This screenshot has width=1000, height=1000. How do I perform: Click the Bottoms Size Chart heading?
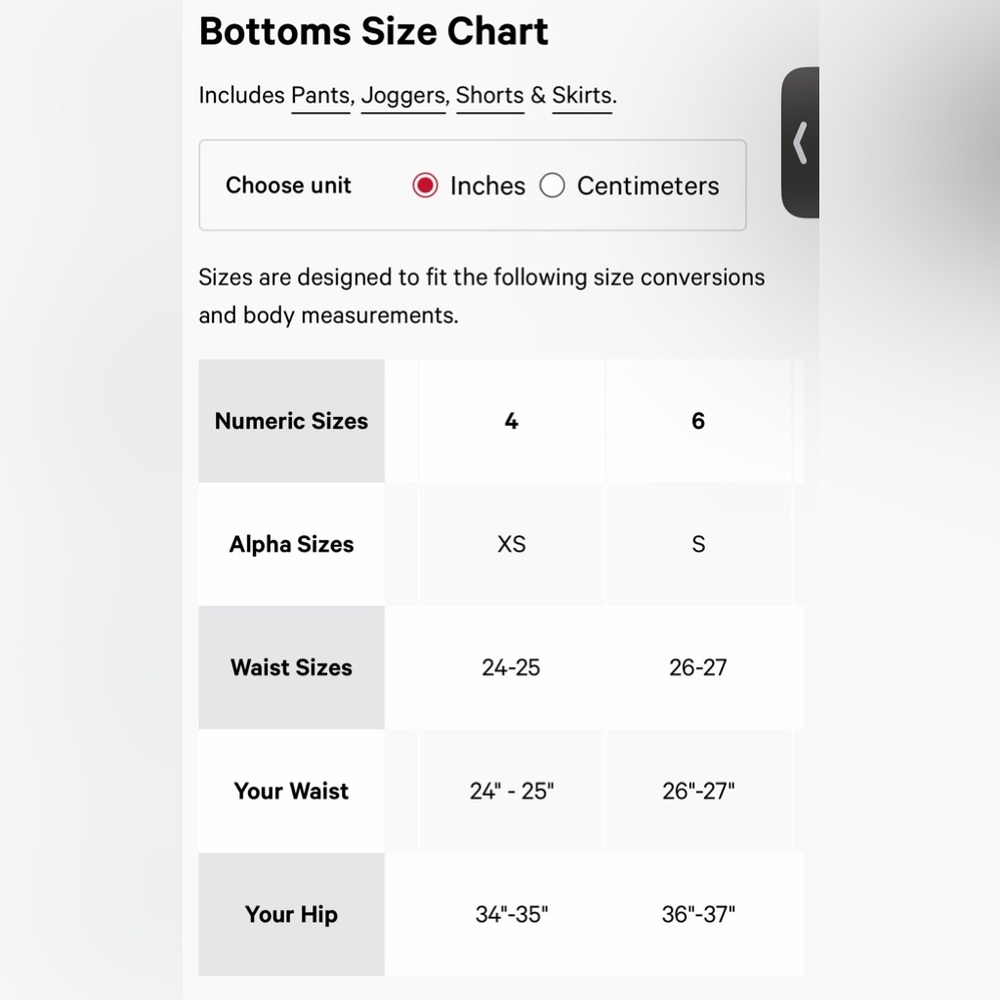[374, 31]
